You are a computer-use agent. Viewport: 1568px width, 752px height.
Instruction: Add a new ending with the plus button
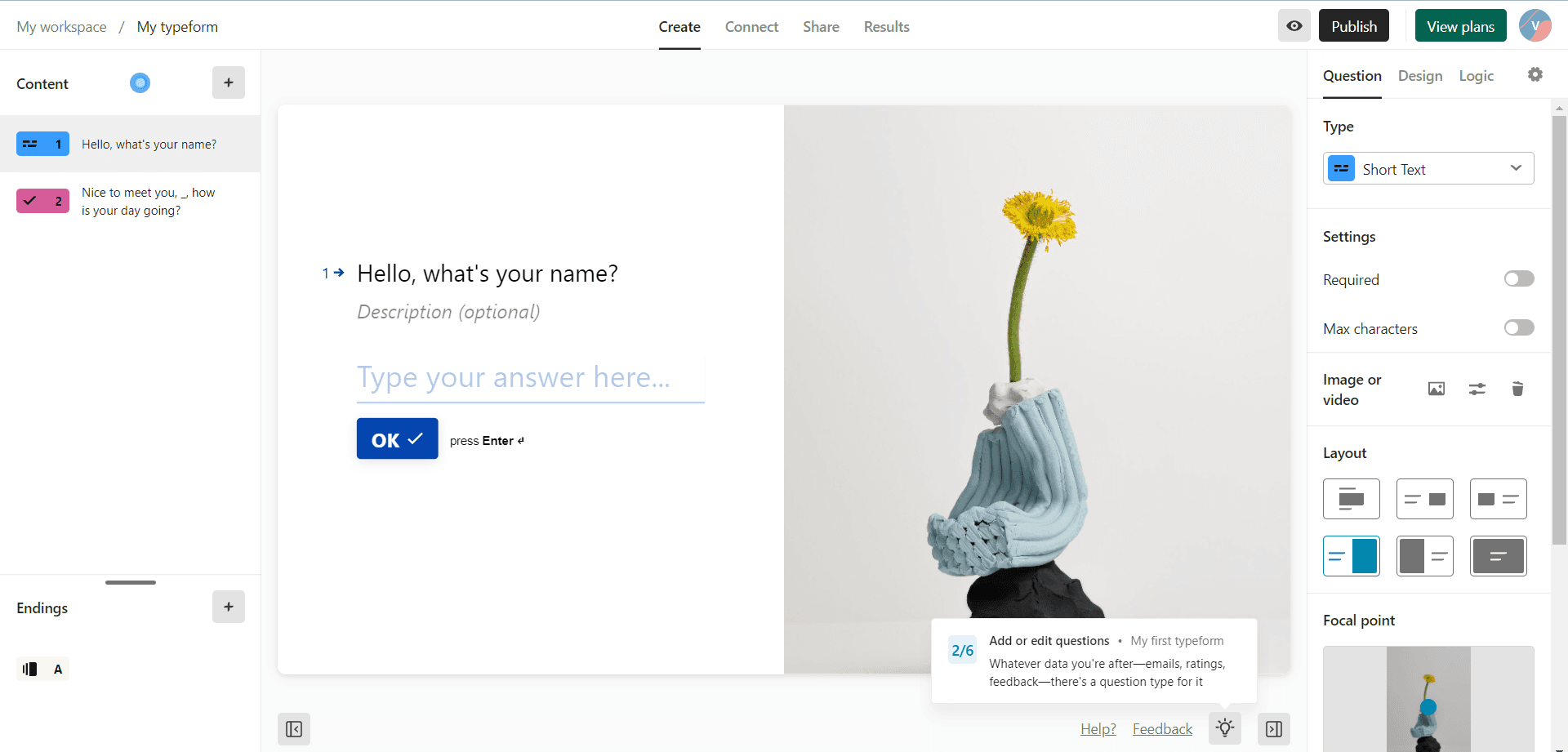(x=229, y=607)
